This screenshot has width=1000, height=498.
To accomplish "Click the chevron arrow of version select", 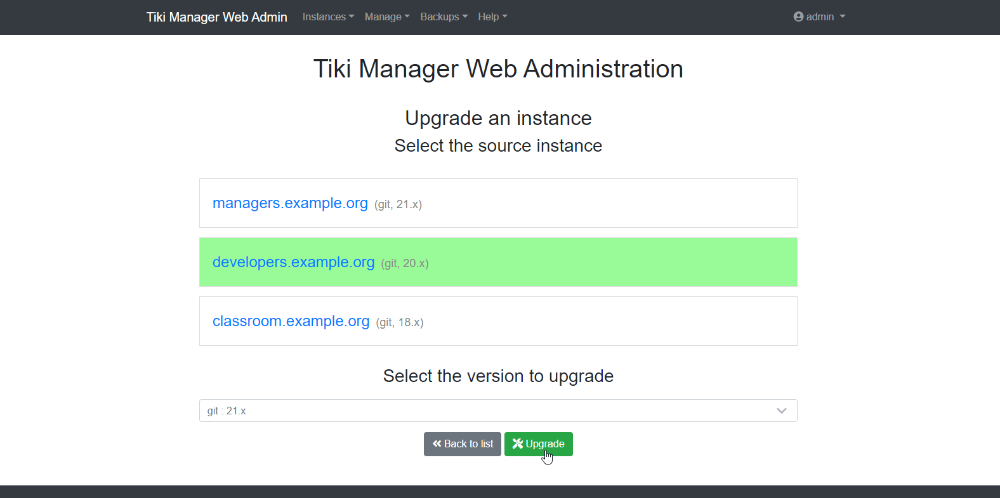I will click(x=781, y=411).
